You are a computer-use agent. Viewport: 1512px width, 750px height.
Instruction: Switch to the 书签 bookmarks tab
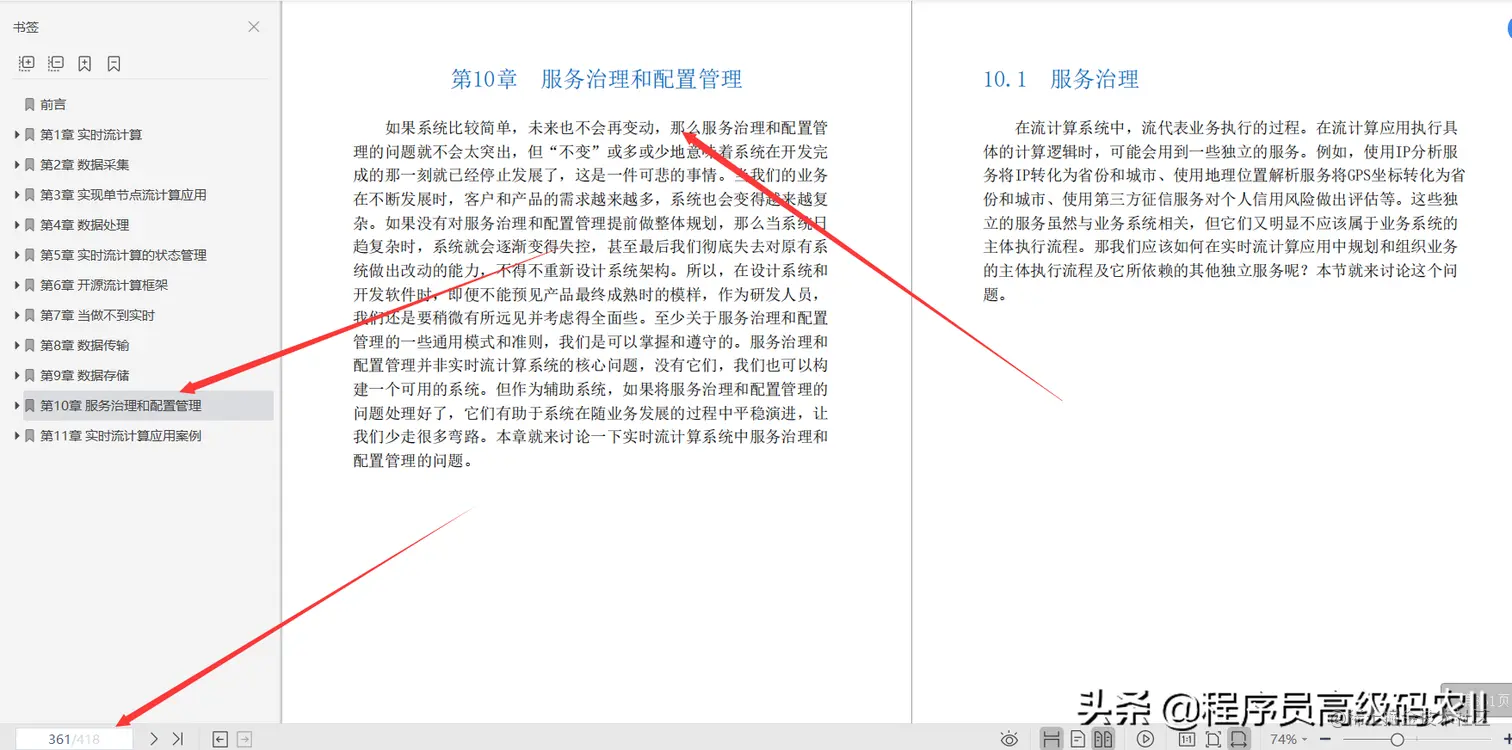pyautogui.click(x=27, y=27)
